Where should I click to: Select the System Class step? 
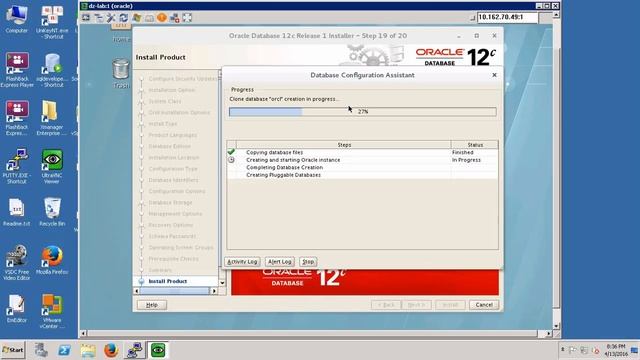tap(164, 101)
